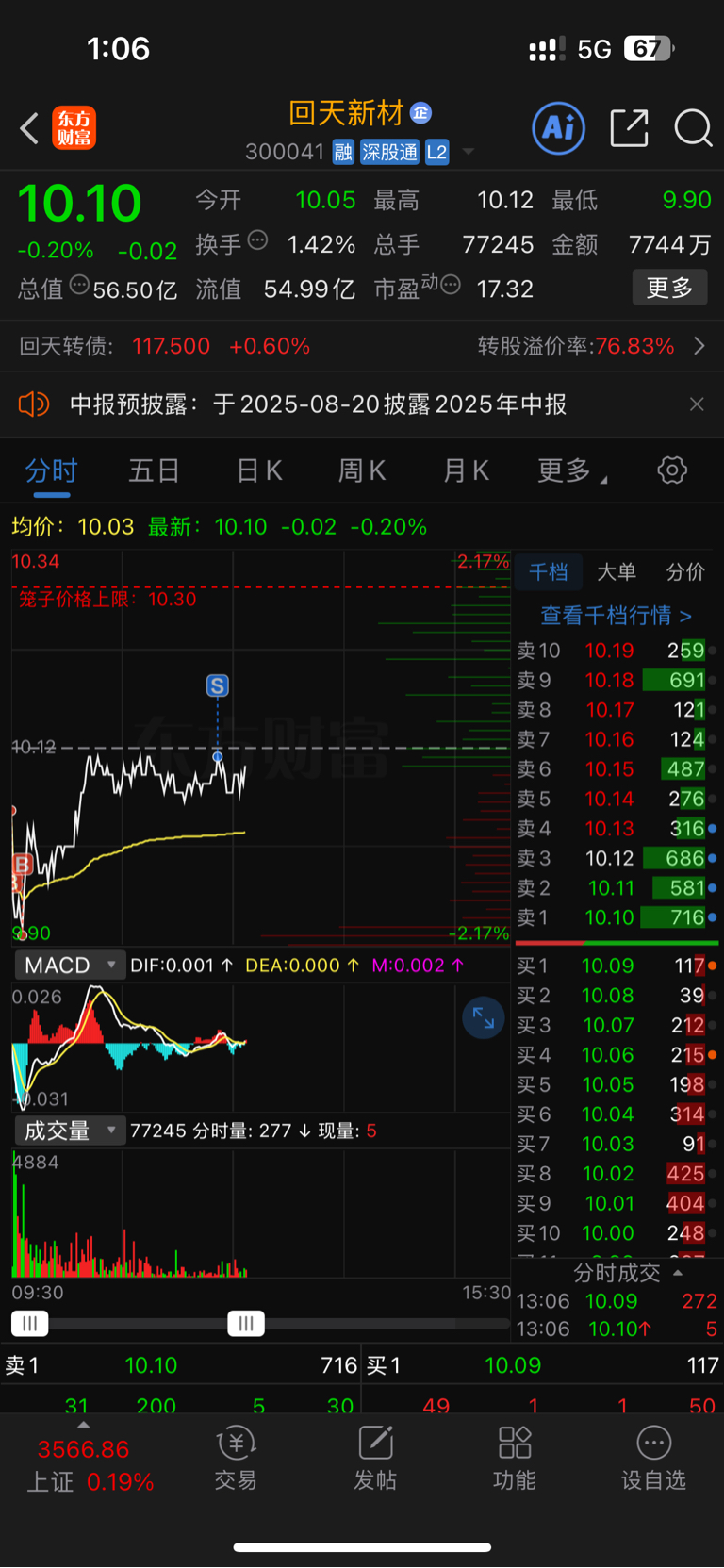Tap the bottom 买1 10.09 117 bar
724x1568 pixels.
pos(543,1365)
